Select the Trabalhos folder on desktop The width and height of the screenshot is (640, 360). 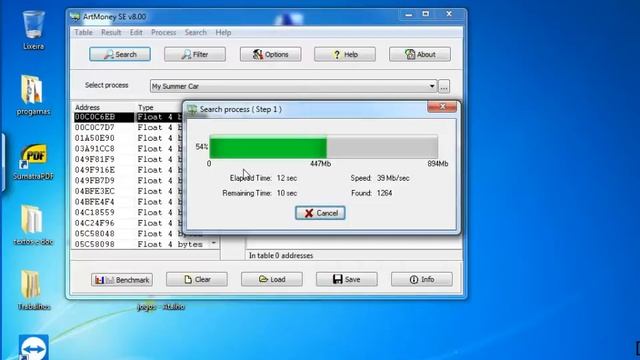pyautogui.click(x=33, y=290)
